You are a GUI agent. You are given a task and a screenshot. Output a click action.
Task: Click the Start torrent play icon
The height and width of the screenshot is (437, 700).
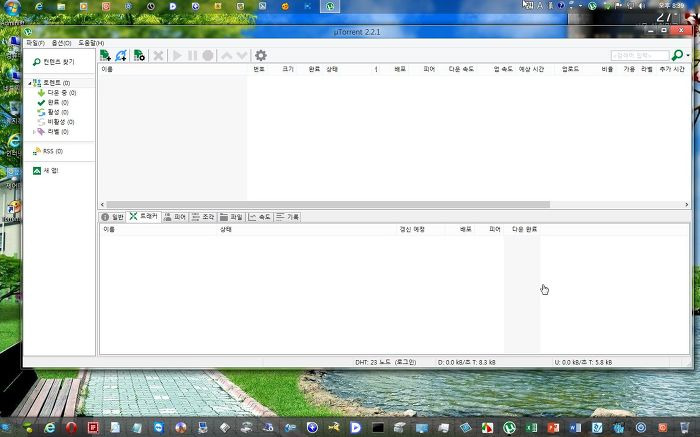click(x=177, y=55)
